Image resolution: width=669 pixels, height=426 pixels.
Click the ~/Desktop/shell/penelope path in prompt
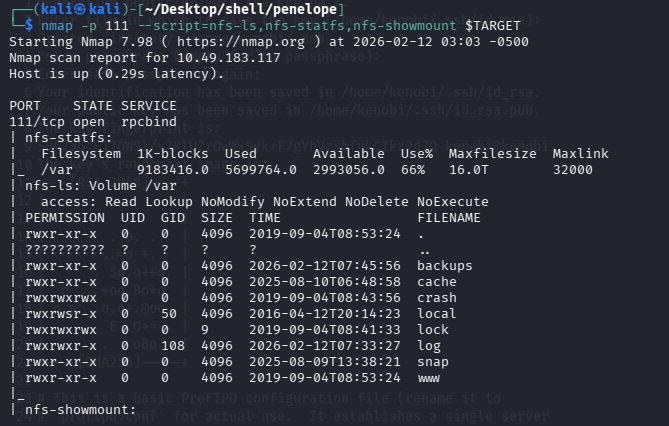click(173, 10)
